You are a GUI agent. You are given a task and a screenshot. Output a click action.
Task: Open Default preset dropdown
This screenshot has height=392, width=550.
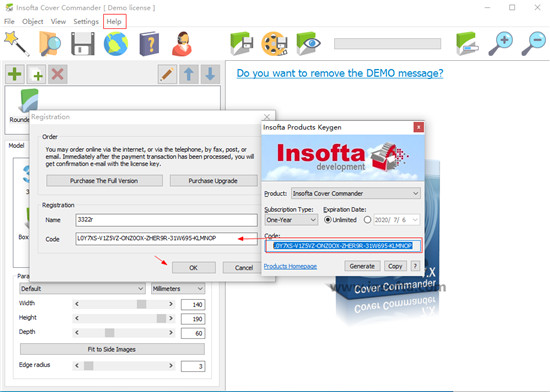coord(82,289)
